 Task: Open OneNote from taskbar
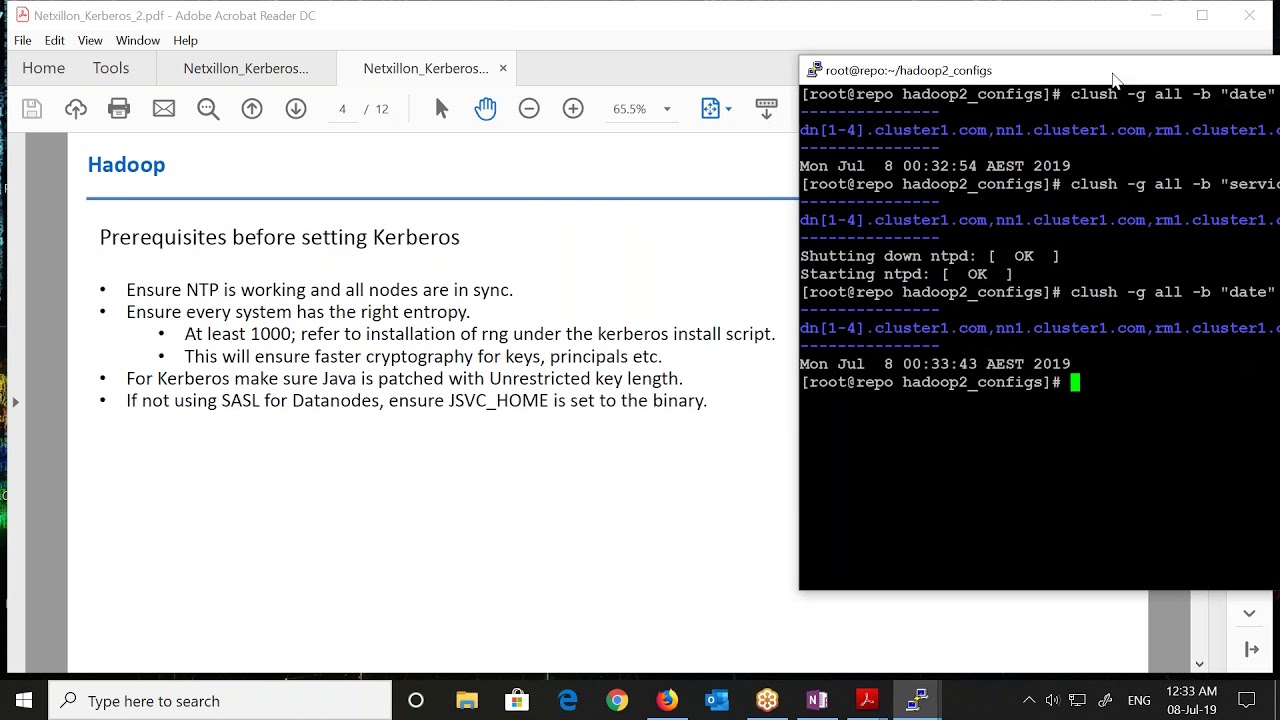coord(817,701)
